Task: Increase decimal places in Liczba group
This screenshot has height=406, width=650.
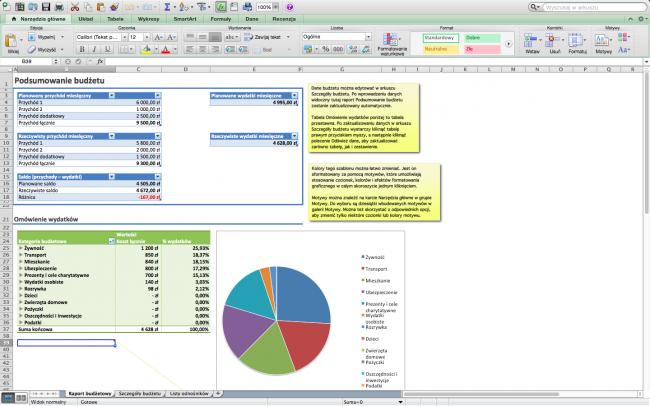Action: click(x=353, y=49)
